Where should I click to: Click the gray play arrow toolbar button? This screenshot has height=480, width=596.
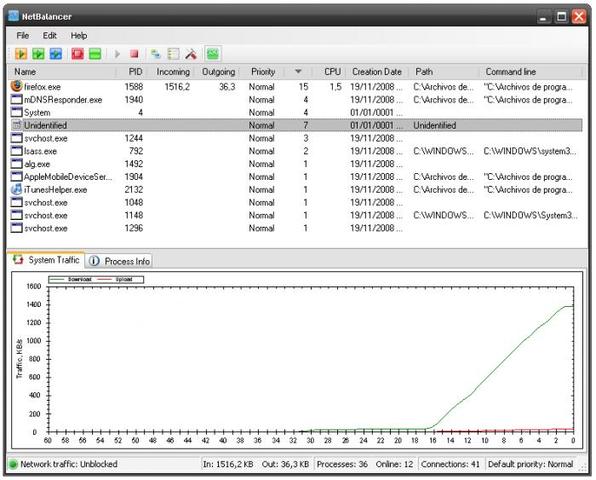click(x=117, y=54)
